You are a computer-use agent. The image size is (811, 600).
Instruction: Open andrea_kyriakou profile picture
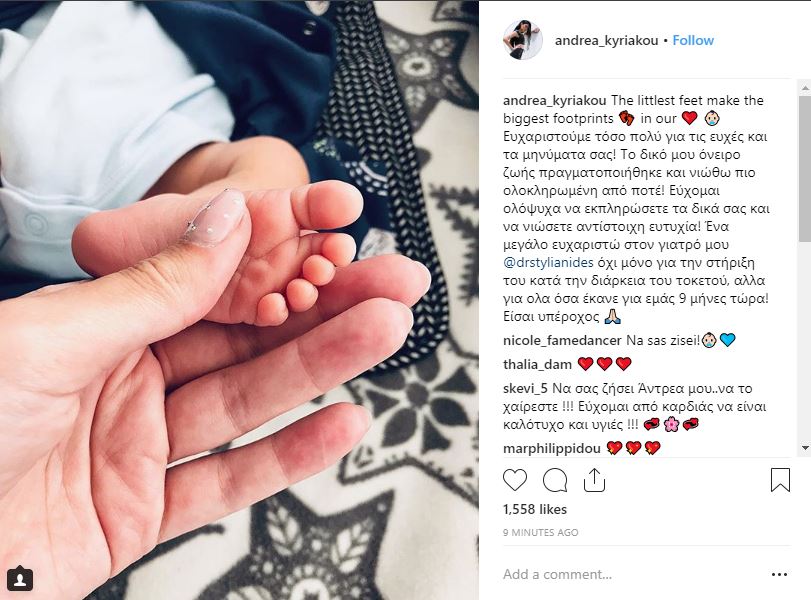(x=522, y=40)
